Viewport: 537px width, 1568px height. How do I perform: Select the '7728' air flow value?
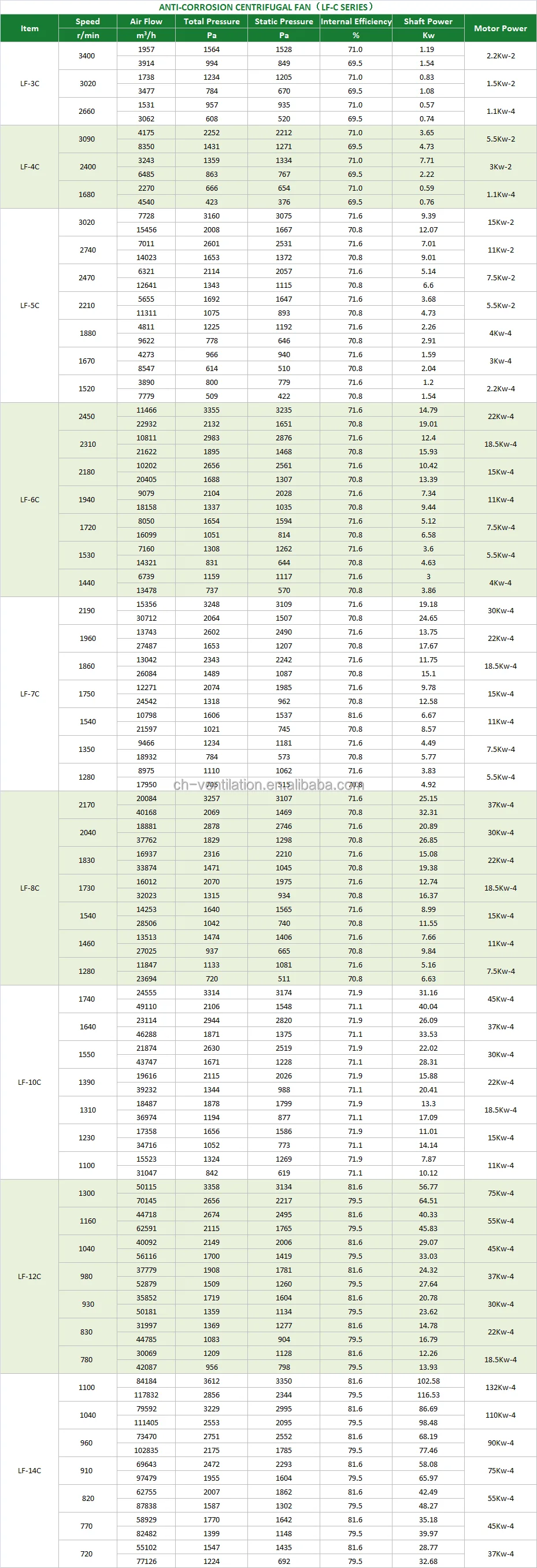tap(146, 217)
